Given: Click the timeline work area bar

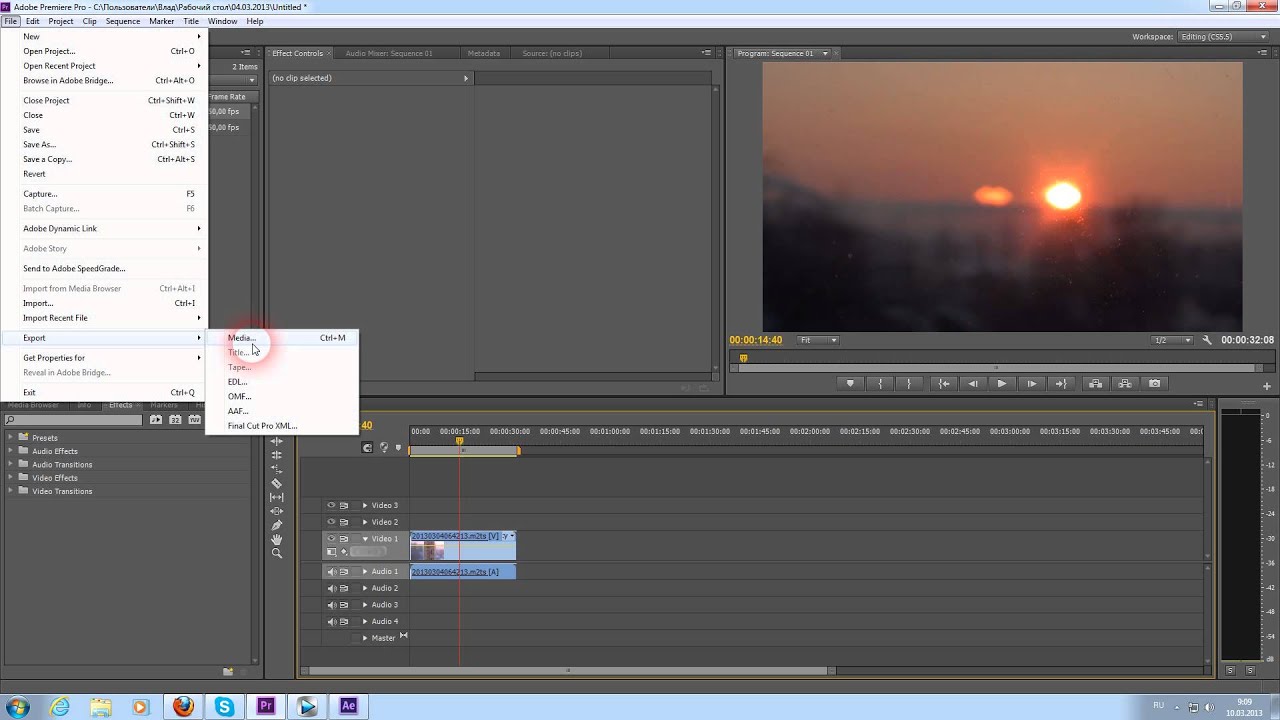Looking at the screenshot, I should click(x=464, y=451).
